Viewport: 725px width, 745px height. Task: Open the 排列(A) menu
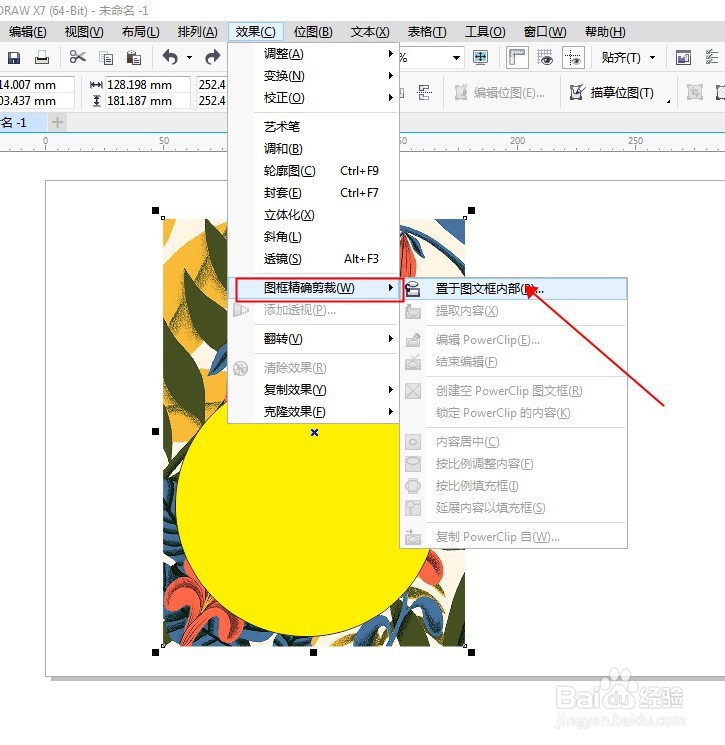pyautogui.click(x=198, y=32)
